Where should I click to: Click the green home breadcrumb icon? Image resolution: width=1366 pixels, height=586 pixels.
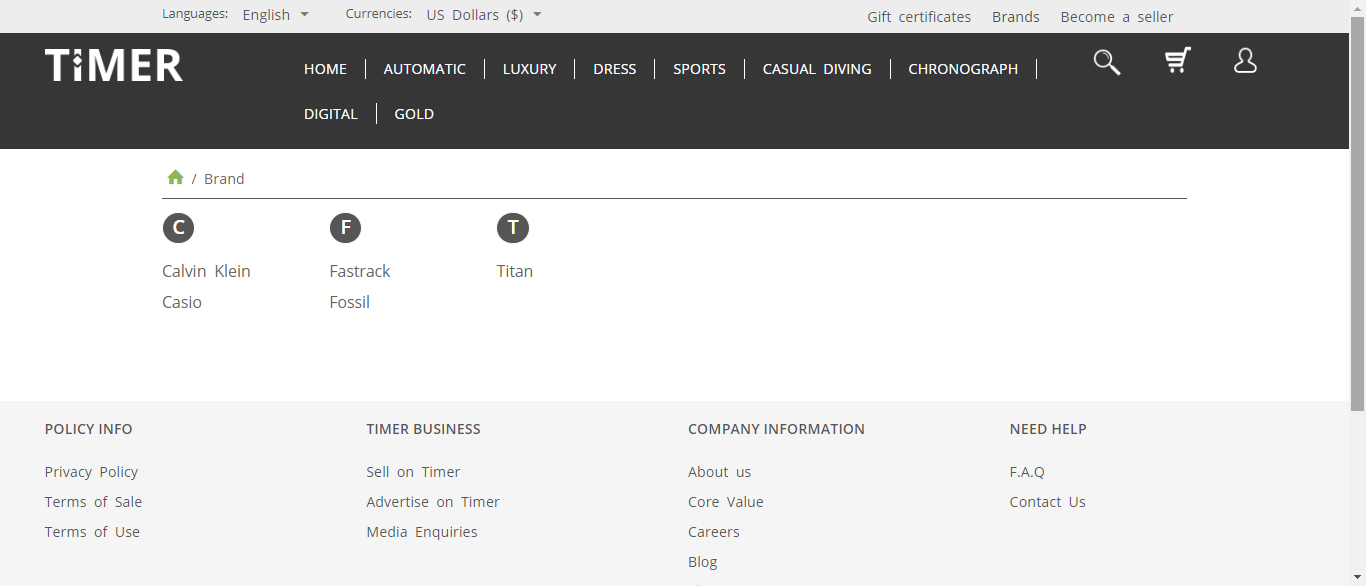[x=175, y=177]
